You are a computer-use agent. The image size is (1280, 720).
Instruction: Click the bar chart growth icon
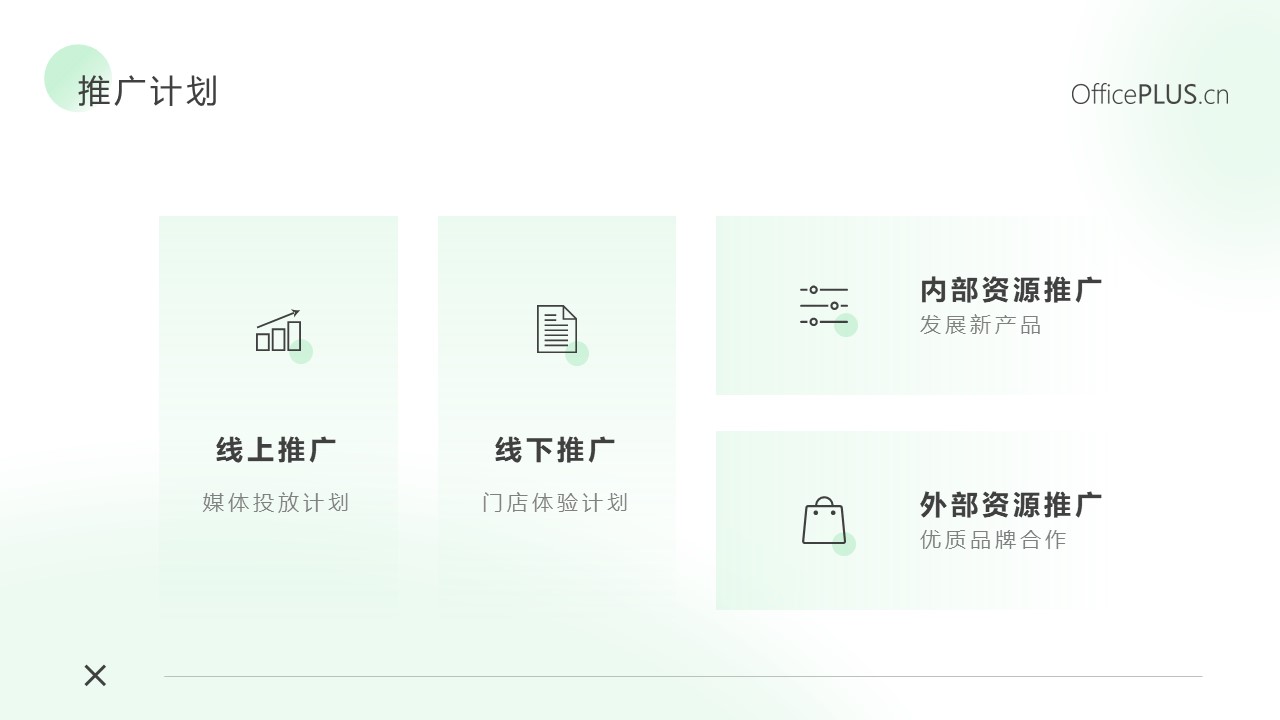point(278,330)
